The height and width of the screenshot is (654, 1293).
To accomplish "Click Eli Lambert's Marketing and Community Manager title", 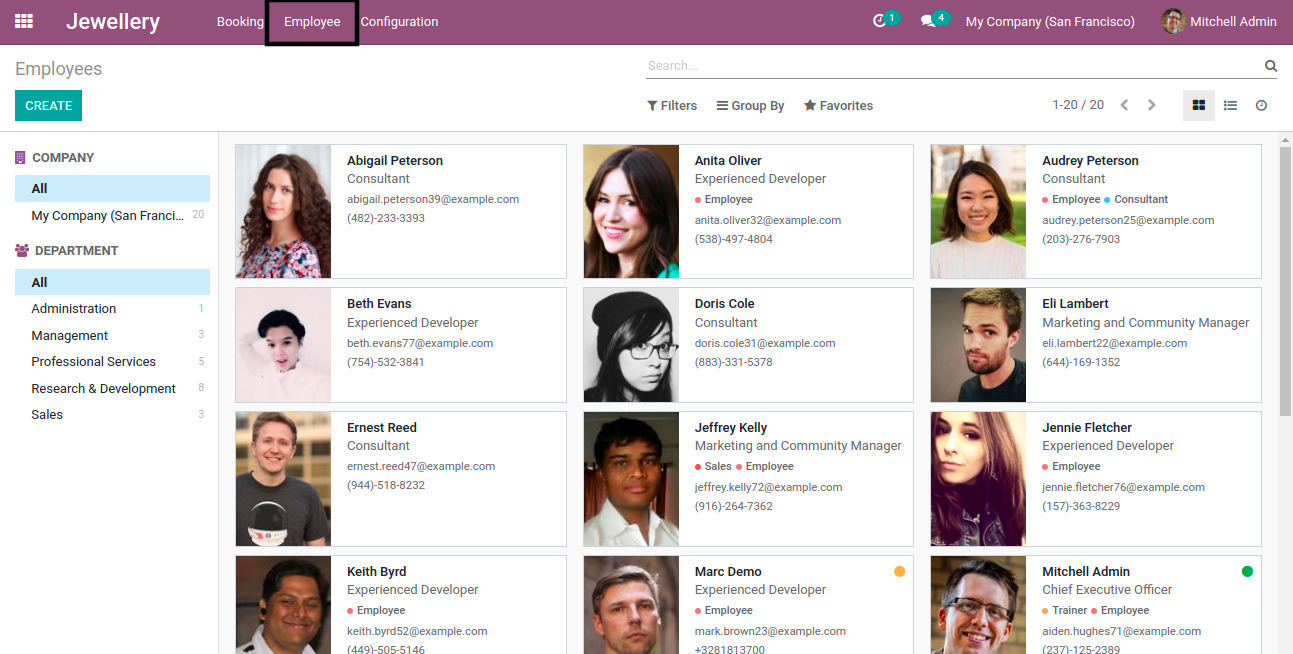I will [x=1146, y=322].
